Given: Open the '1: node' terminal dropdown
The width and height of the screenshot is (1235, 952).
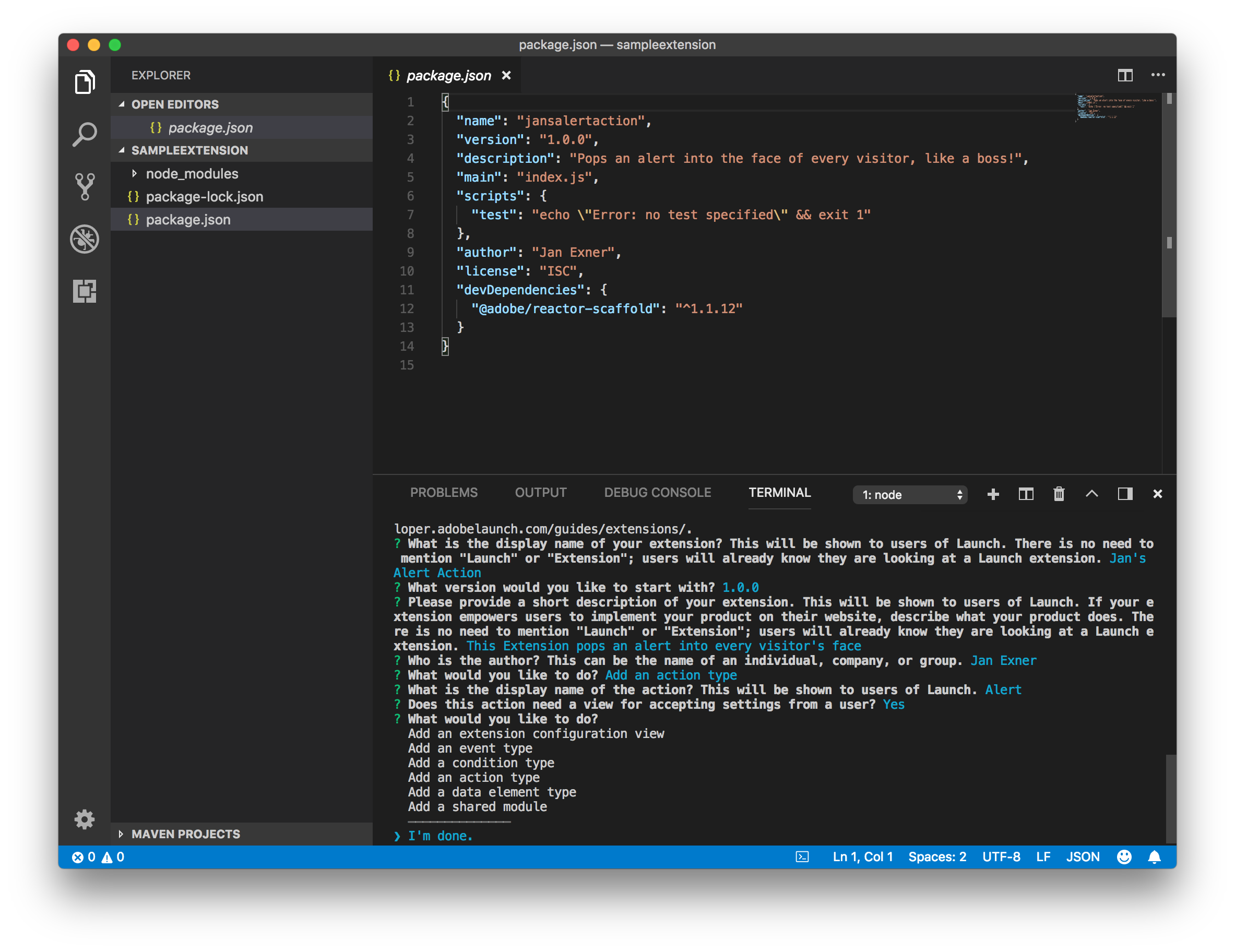Looking at the screenshot, I should click(909, 495).
